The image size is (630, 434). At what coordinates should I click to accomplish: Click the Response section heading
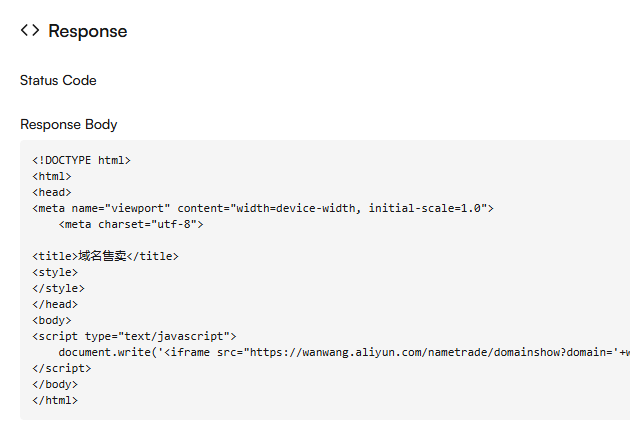coord(88,31)
